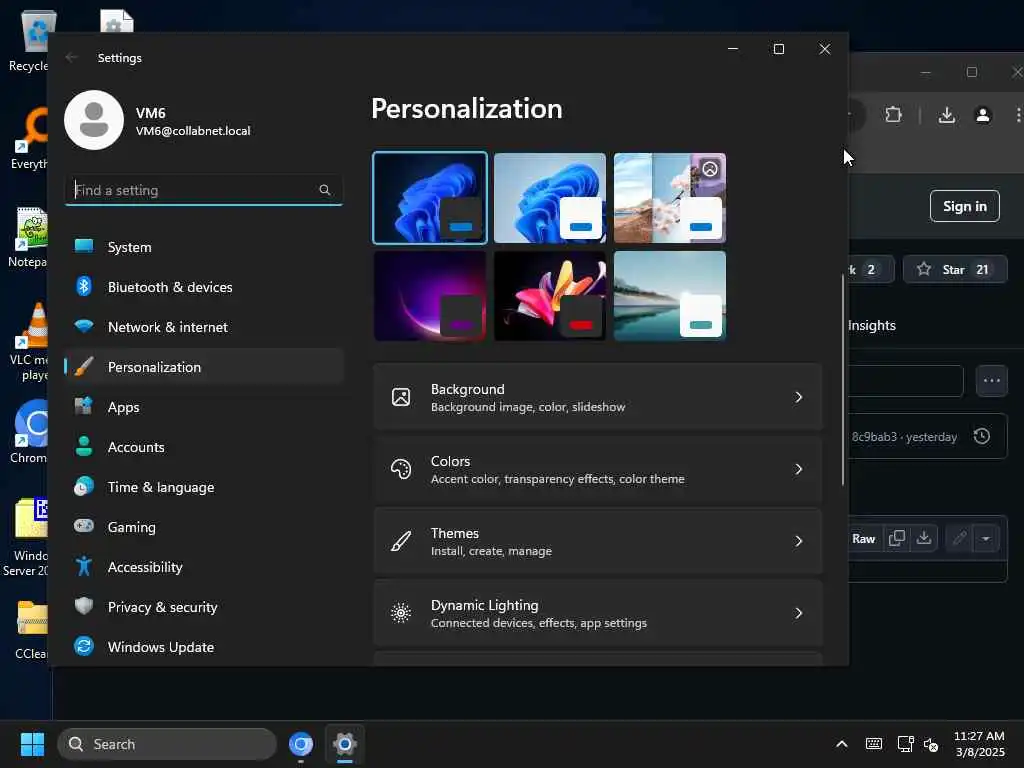Select the purple glow theme thumbnail
This screenshot has width=1024, height=768.
[x=430, y=296]
